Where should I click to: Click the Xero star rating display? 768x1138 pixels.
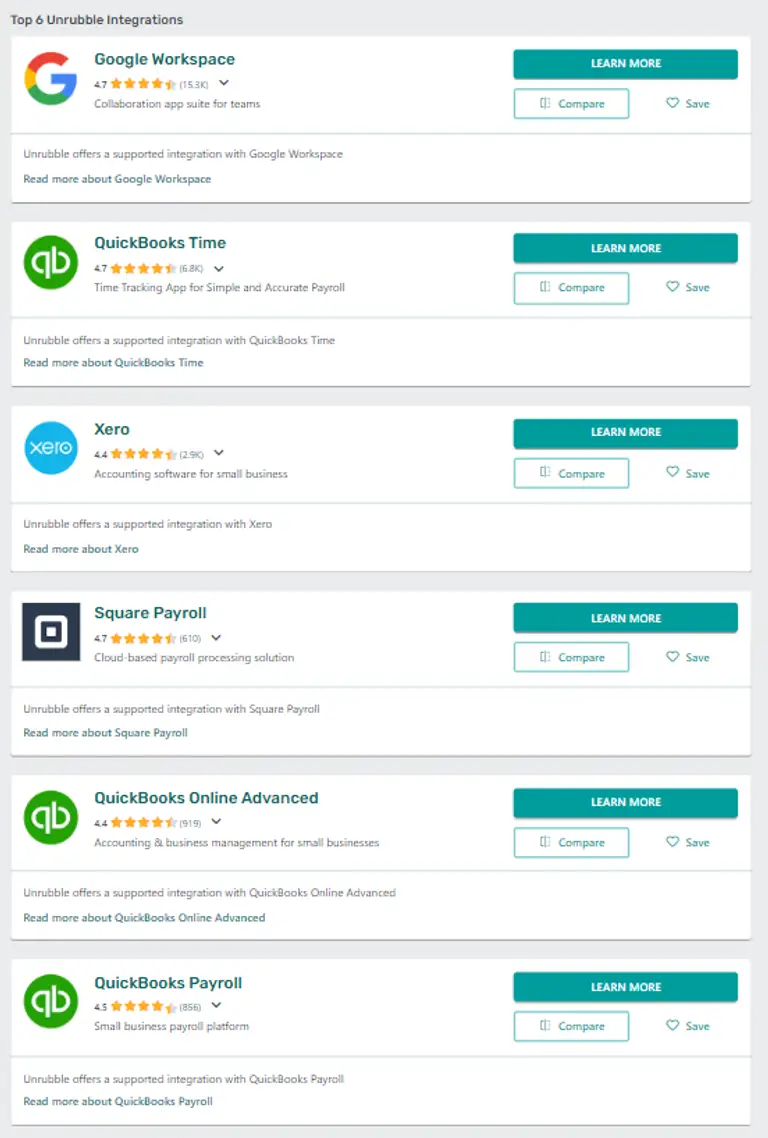143,454
